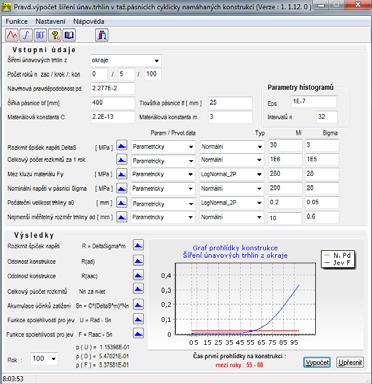This screenshot has height=384, width=372.
Task: Click the Mi field for DeltaS row
Action: tap(285, 146)
